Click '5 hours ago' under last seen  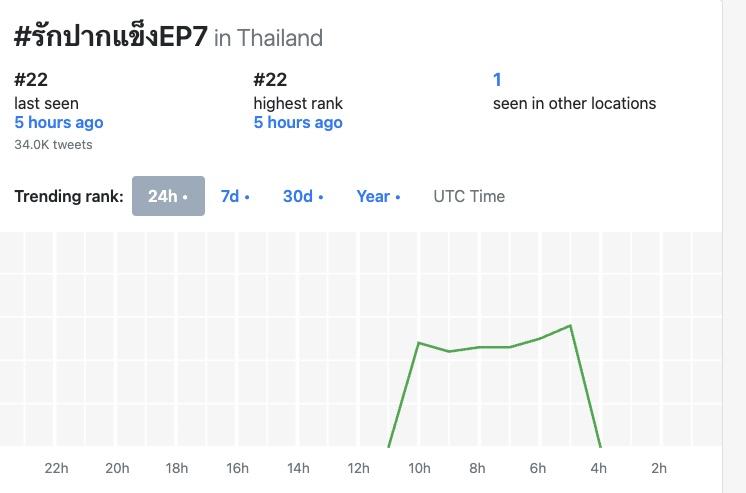(59, 122)
